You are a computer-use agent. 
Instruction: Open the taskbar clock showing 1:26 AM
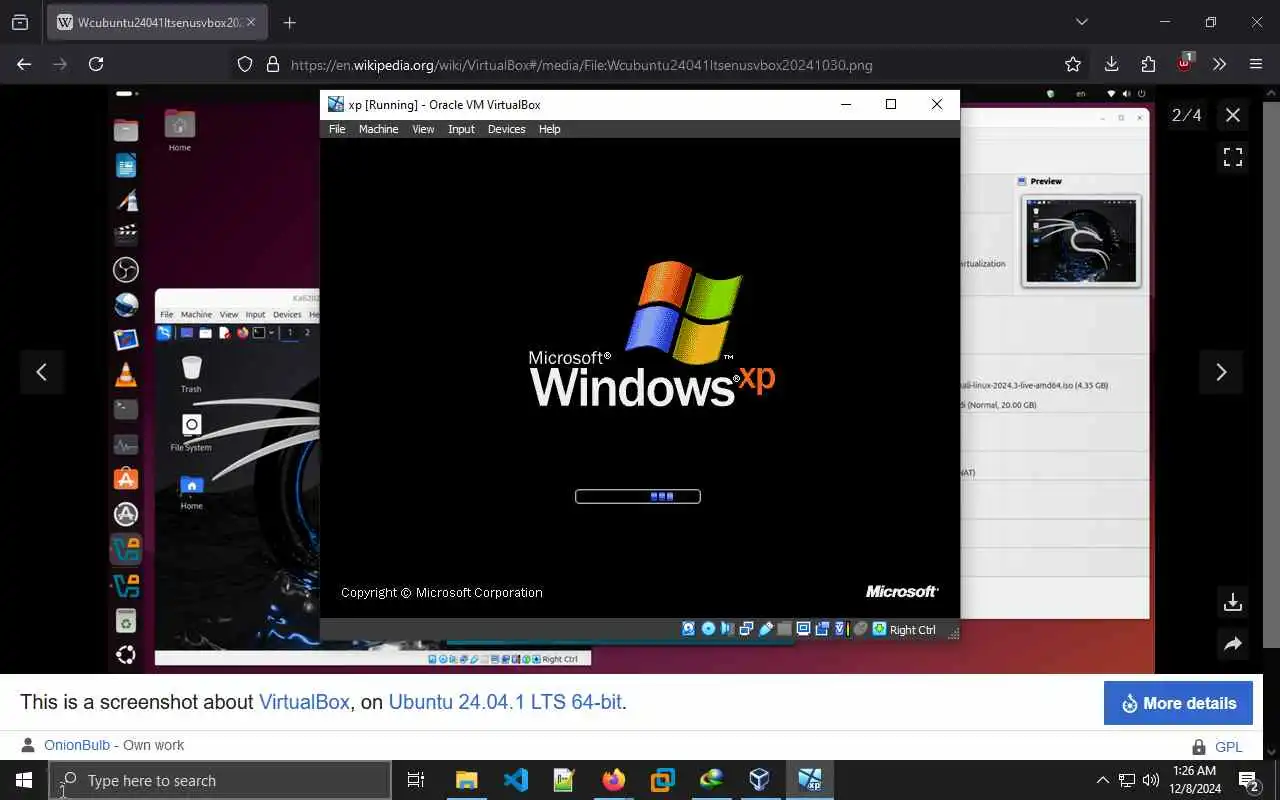coord(1196,780)
